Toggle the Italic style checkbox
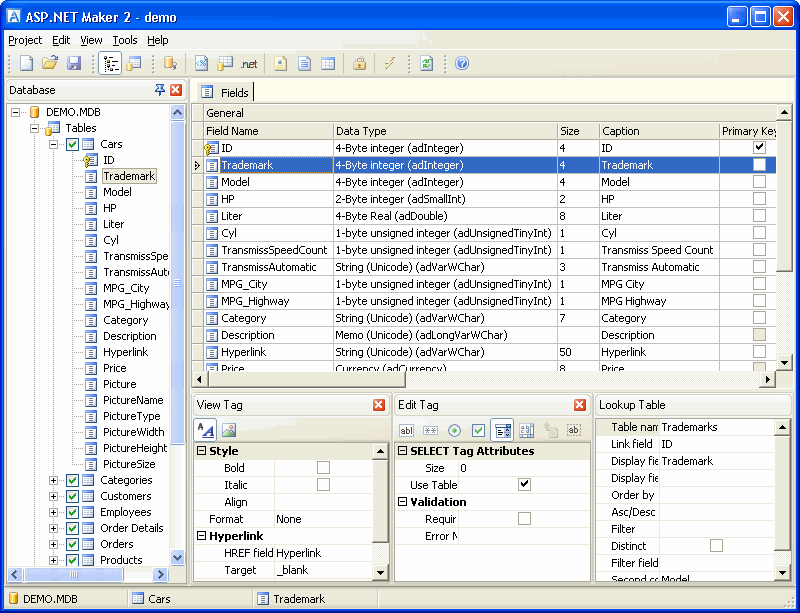800x613 pixels. click(x=323, y=484)
